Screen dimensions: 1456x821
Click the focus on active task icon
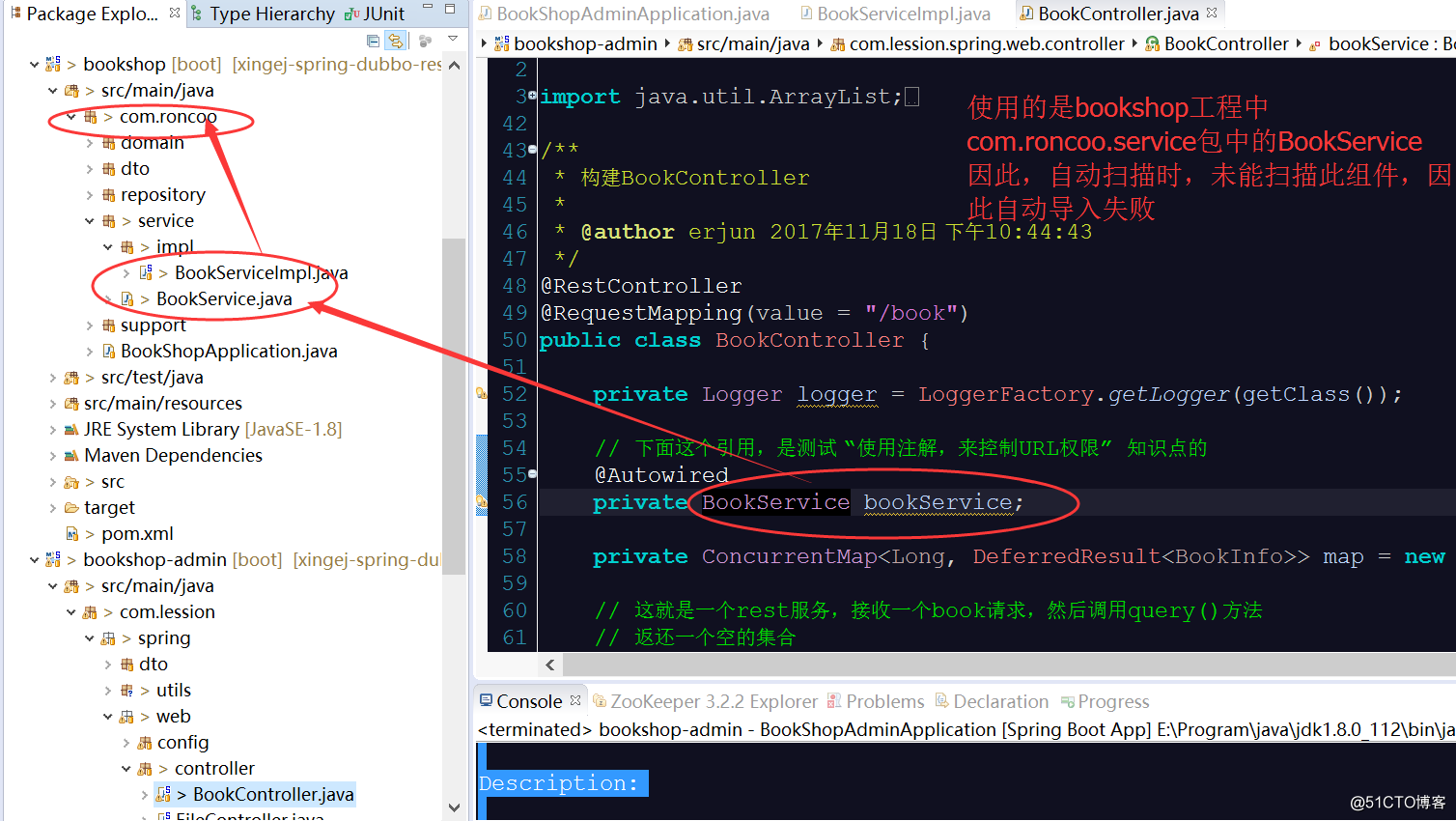425,41
